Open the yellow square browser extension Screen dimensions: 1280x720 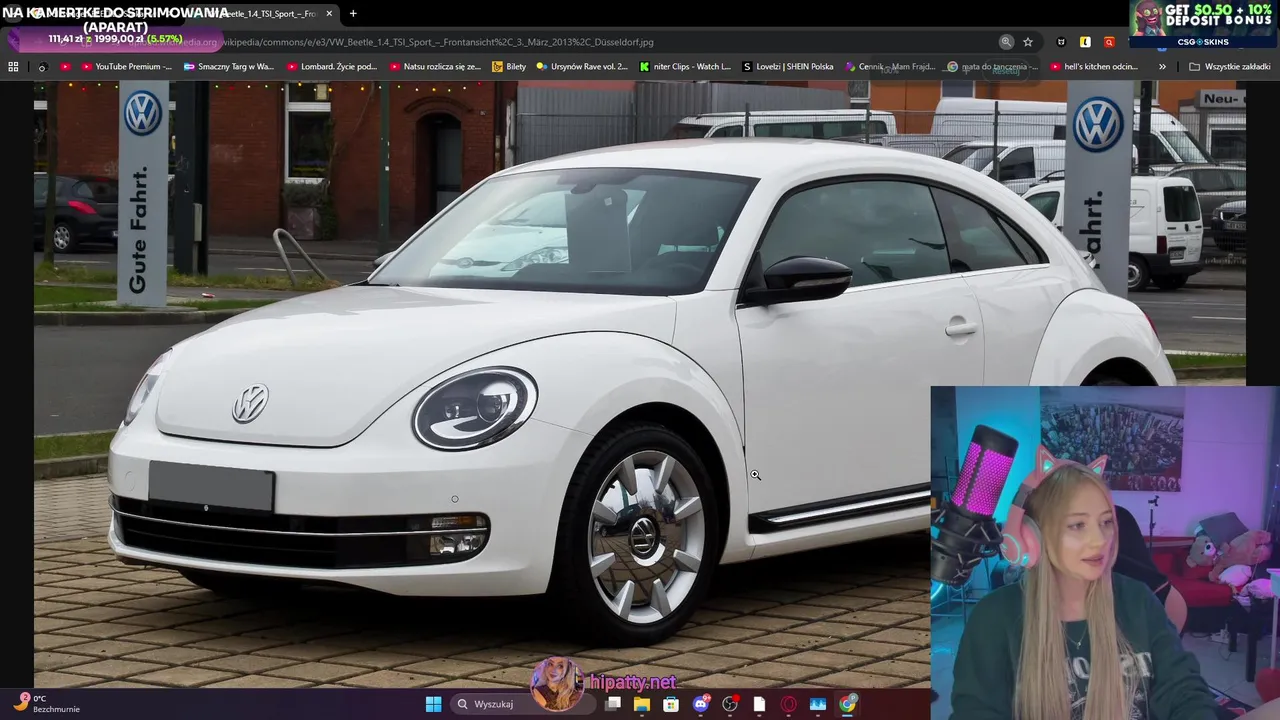click(x=1085, y=42)
